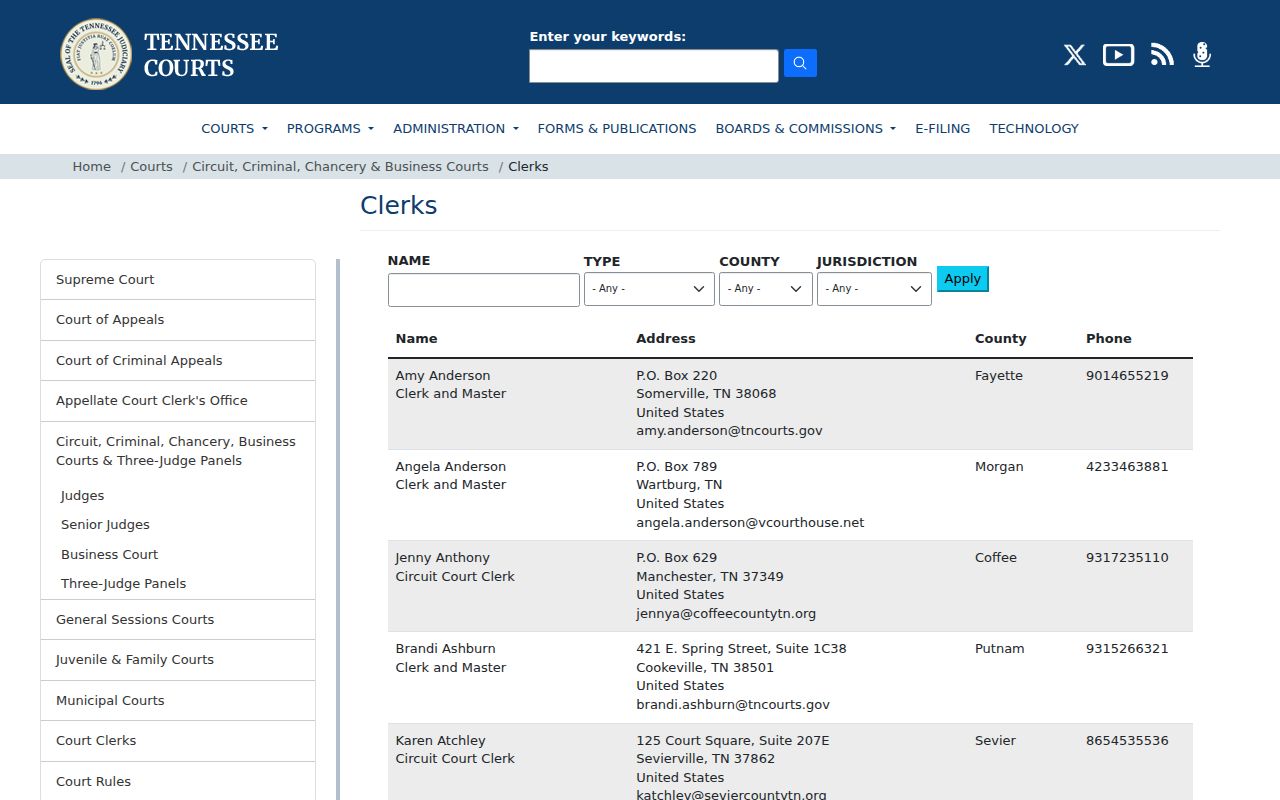
Task: Open the podcast microphone icon
Action: point(1202,55)
